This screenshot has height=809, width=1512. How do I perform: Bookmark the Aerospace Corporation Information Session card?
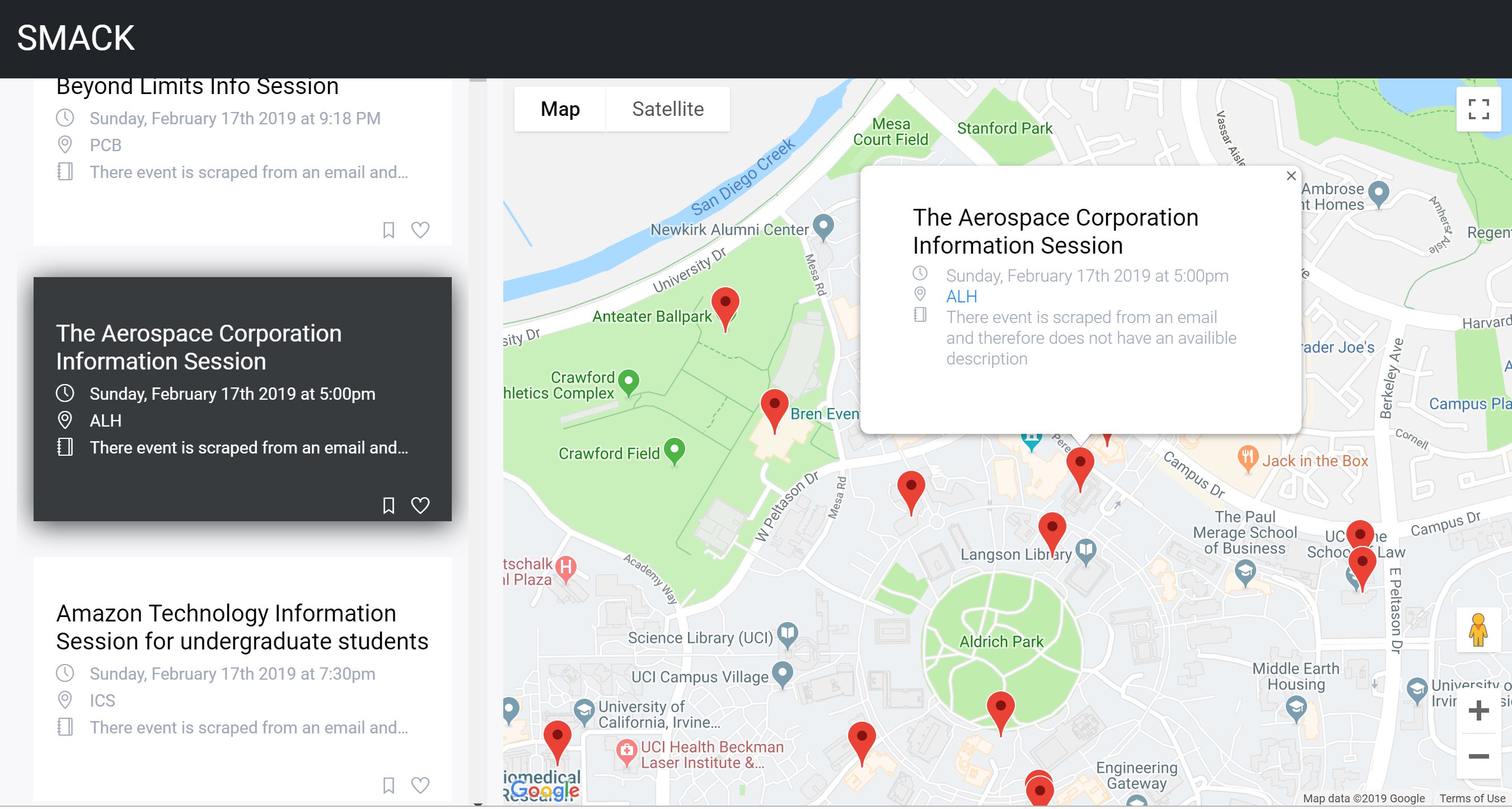(x=388, y=506)
